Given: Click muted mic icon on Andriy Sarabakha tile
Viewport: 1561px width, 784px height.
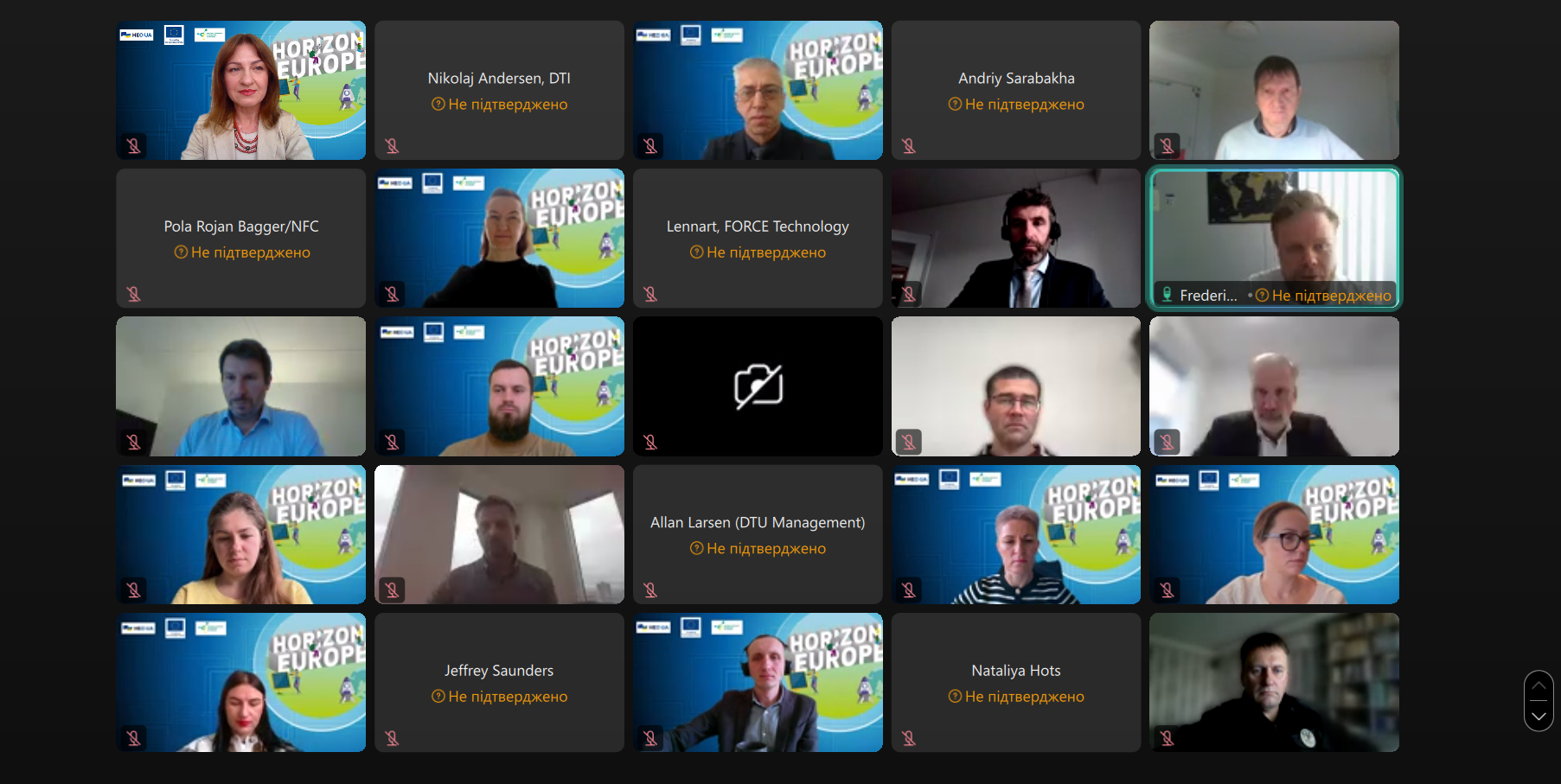Looking at the screenshot, I should (909, 146).
